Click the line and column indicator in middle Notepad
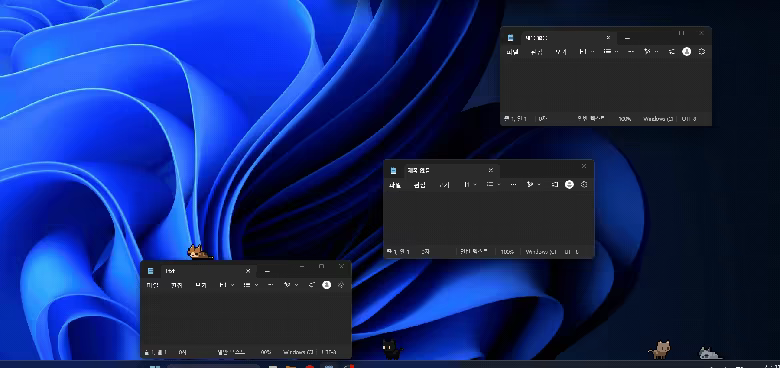 click(397, 252)
